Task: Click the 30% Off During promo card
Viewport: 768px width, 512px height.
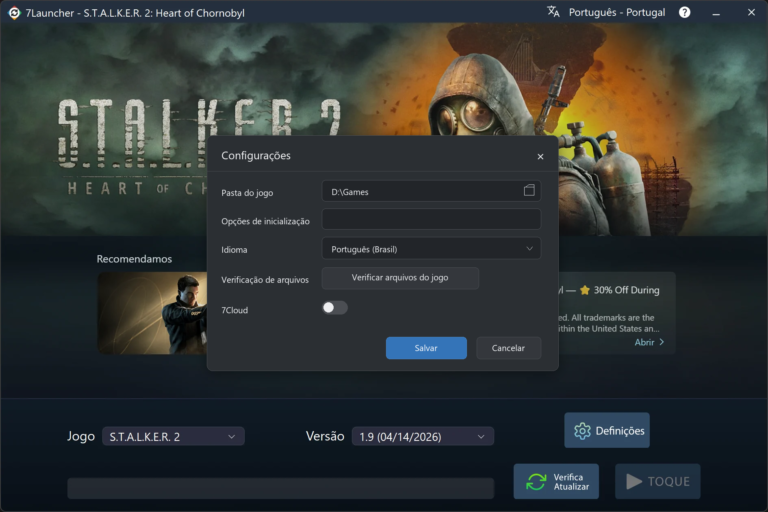Action: tap(617, 313)
